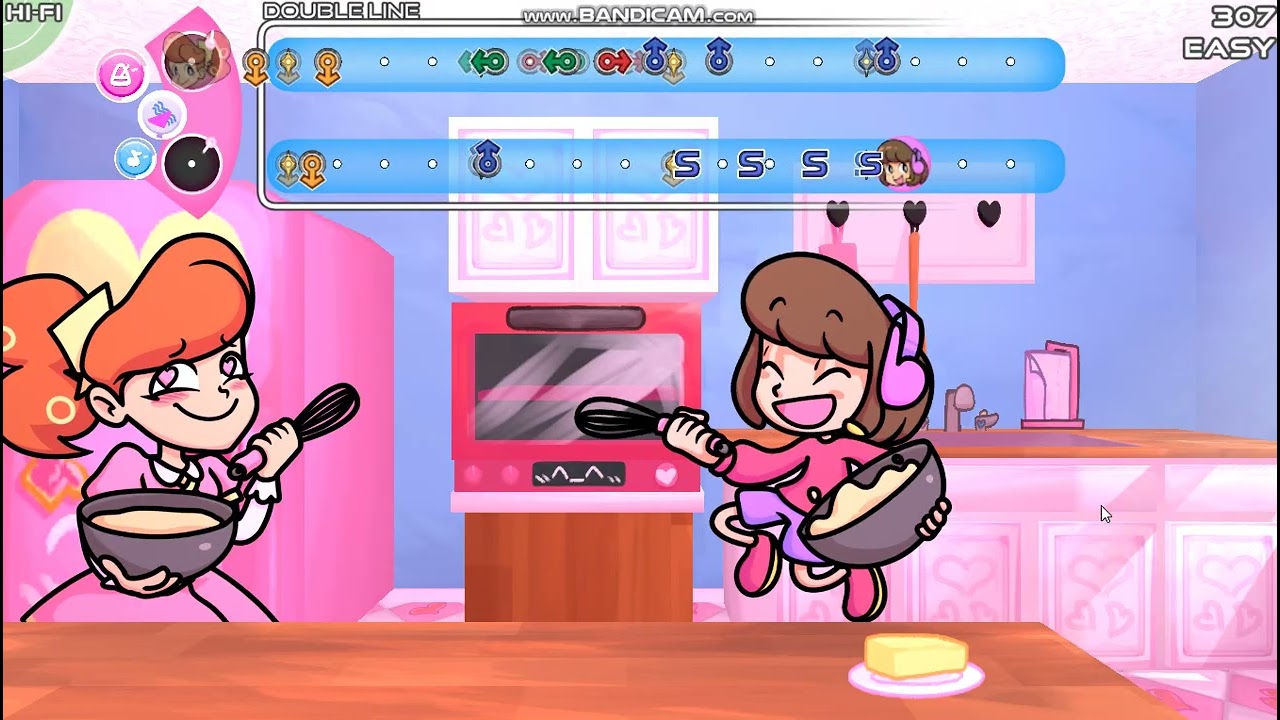1280x720 pixels.
Task: Hit the third S note on the bottom track
Action: tap(815, 164)
